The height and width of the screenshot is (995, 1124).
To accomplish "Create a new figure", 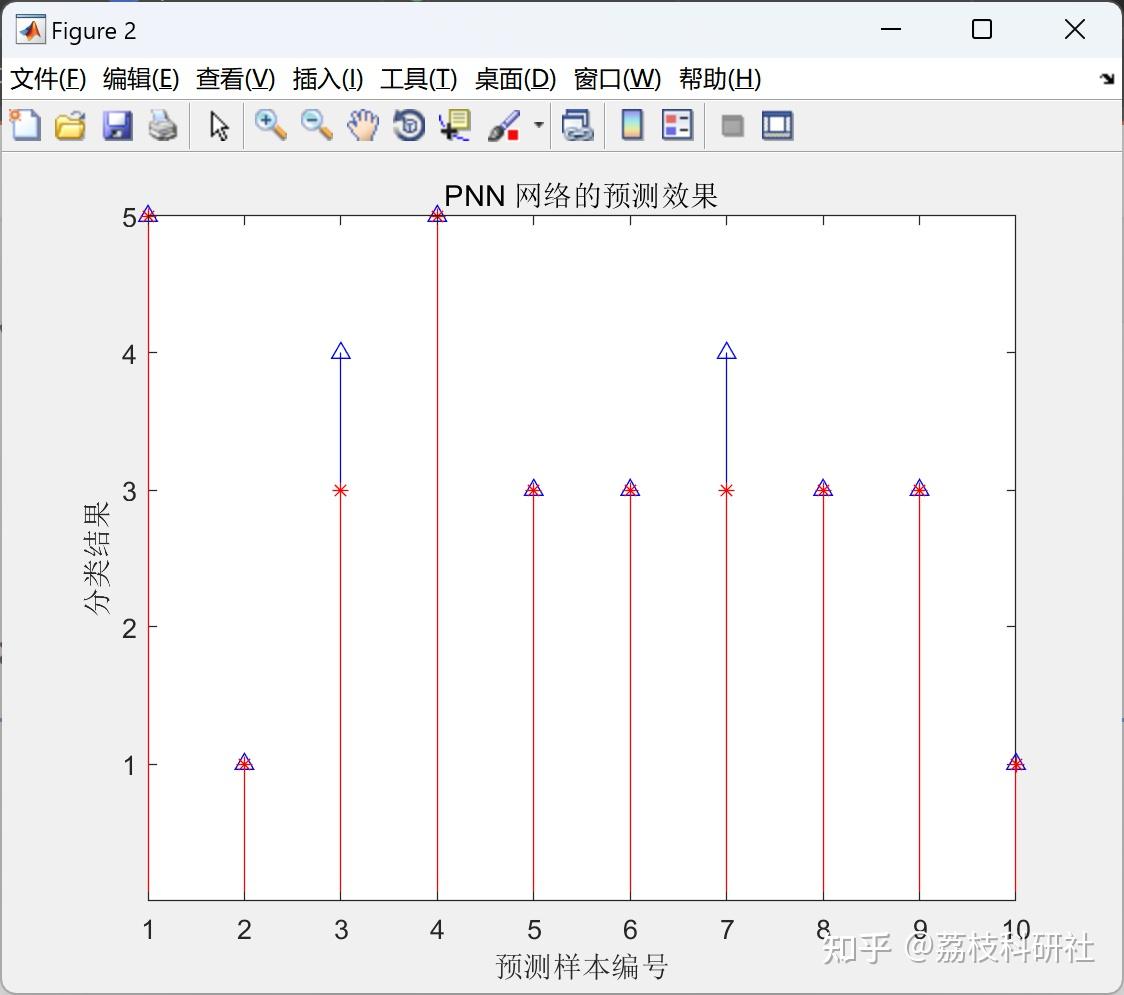I will (25, 125).
